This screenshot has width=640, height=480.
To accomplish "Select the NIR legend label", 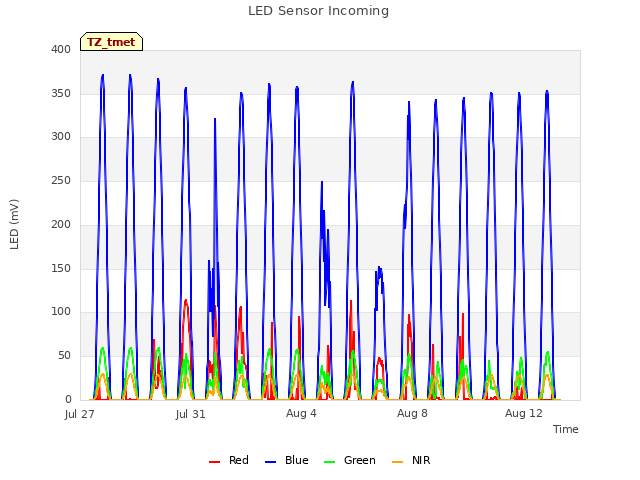I will (421, 460).
